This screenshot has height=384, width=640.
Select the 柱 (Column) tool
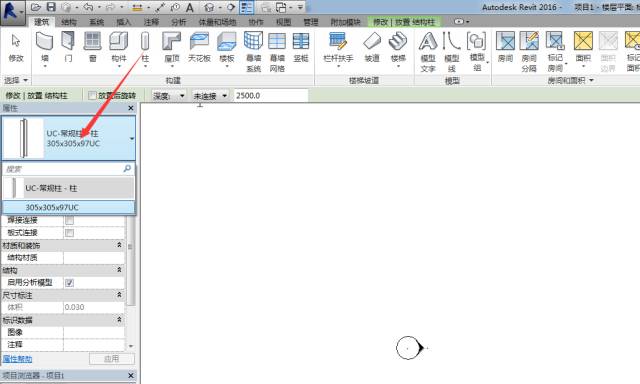[x=145, y=49]
